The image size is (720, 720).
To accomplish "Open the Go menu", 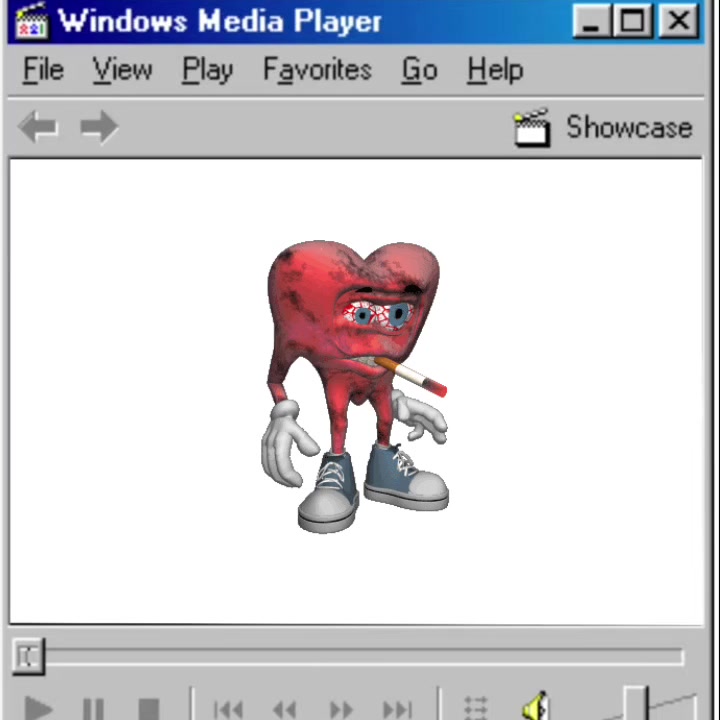I will pos(419,70).
